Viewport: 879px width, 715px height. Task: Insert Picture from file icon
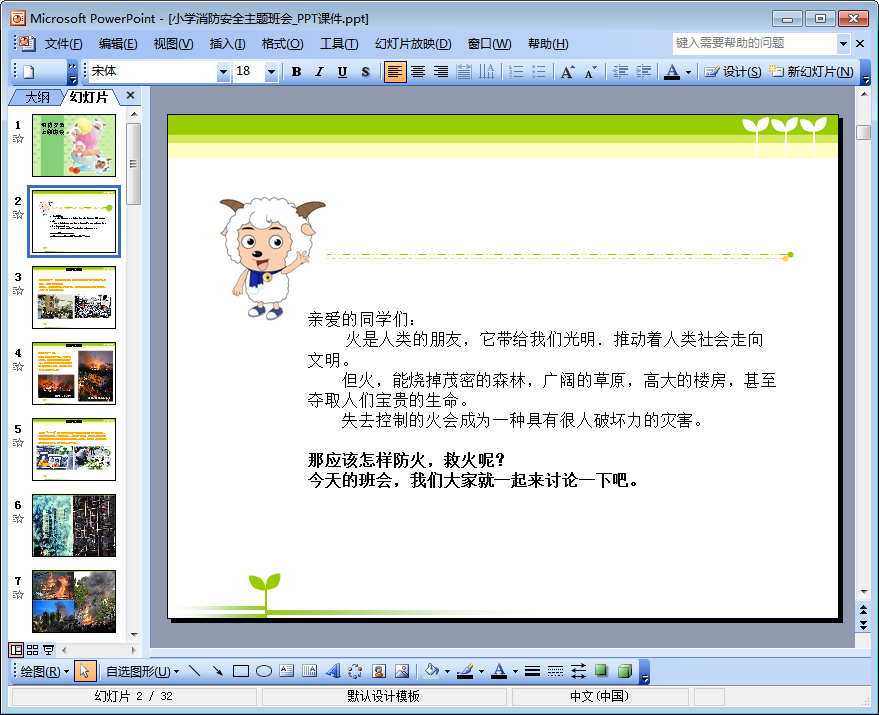[402, 671]
